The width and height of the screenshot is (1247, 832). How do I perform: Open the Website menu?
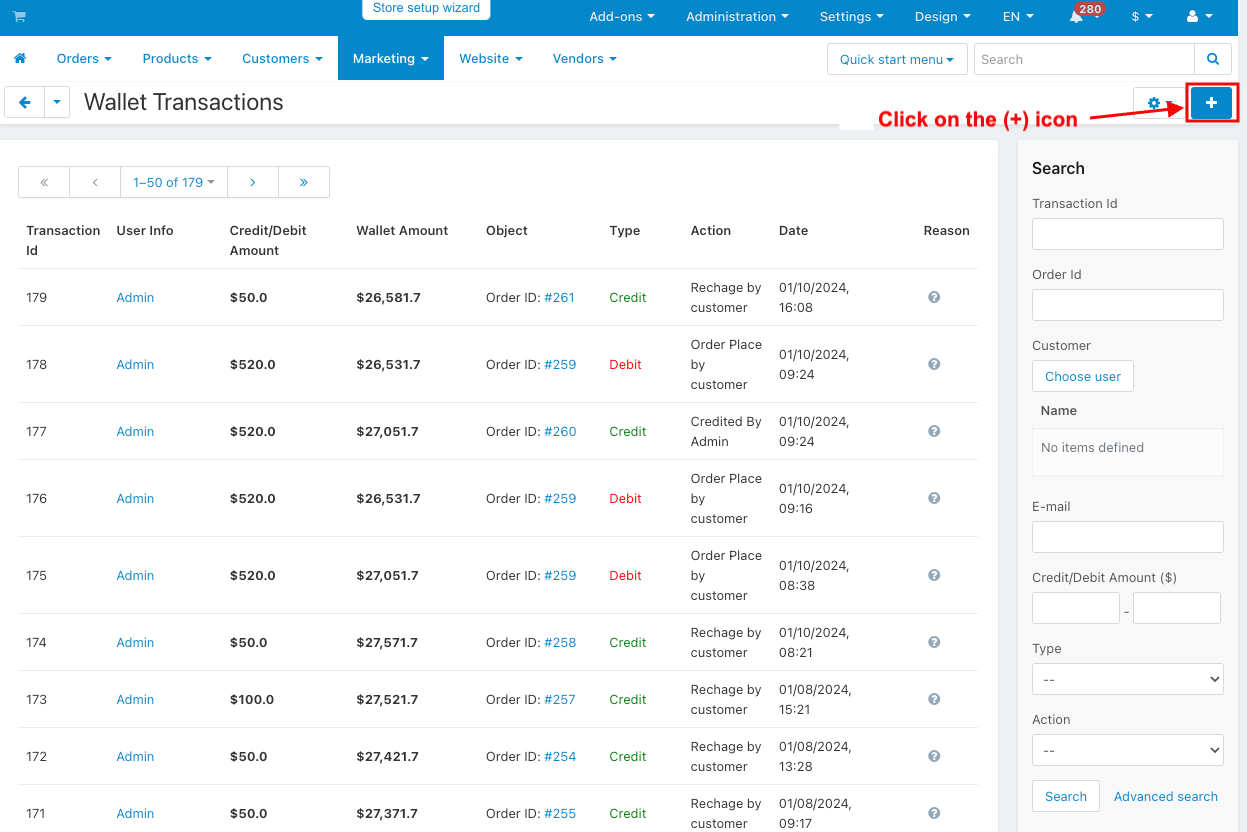[x=491, y=59]
